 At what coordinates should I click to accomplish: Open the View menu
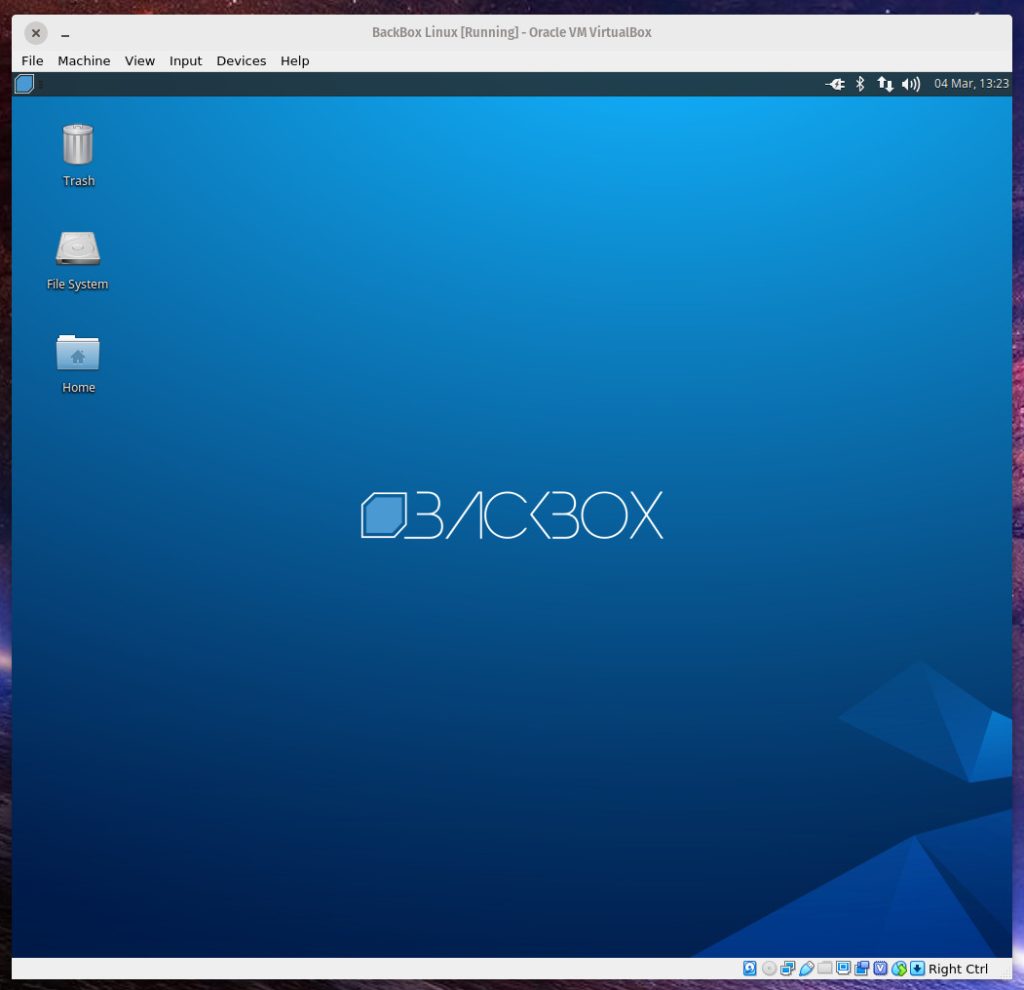point(140,61)
